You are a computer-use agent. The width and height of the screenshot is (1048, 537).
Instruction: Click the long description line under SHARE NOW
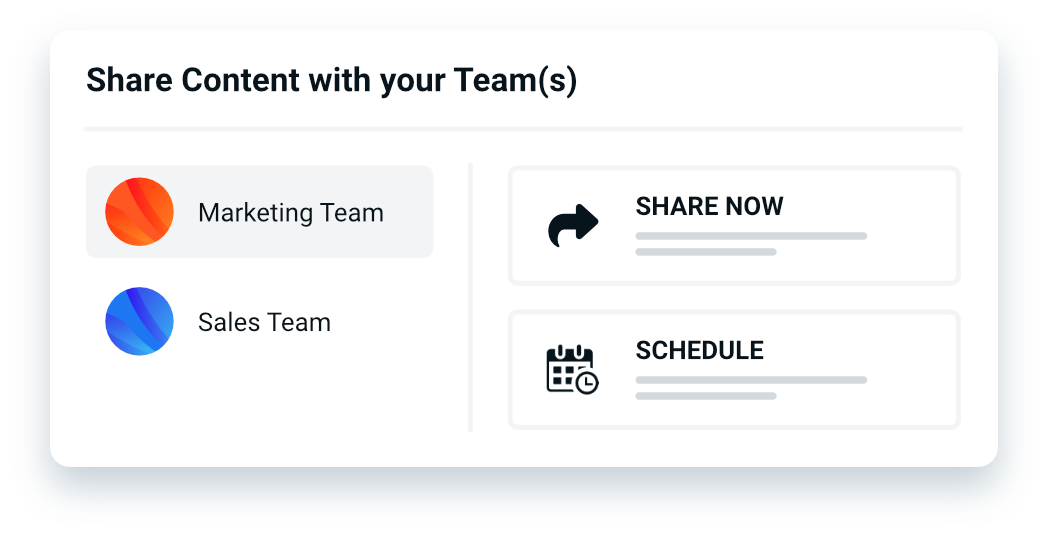[751, 236]
